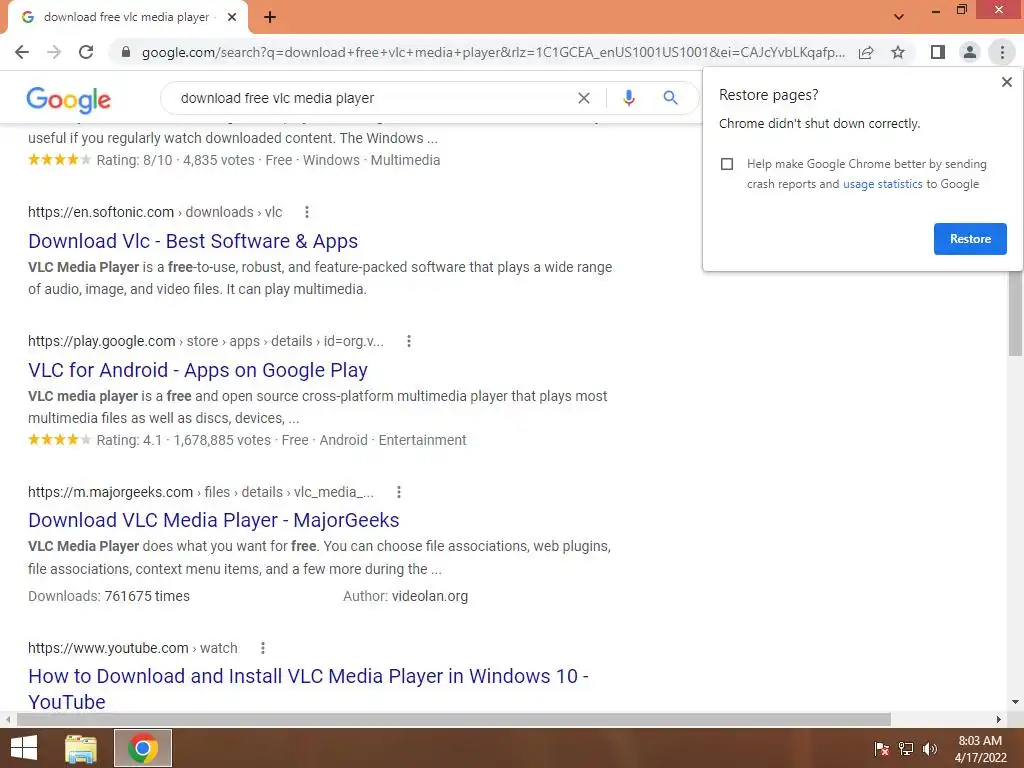Check the crash reports sending checkbox
The height and width of the screenshot is (768, 1024).
pyautogui.click(x=727, y=164)
